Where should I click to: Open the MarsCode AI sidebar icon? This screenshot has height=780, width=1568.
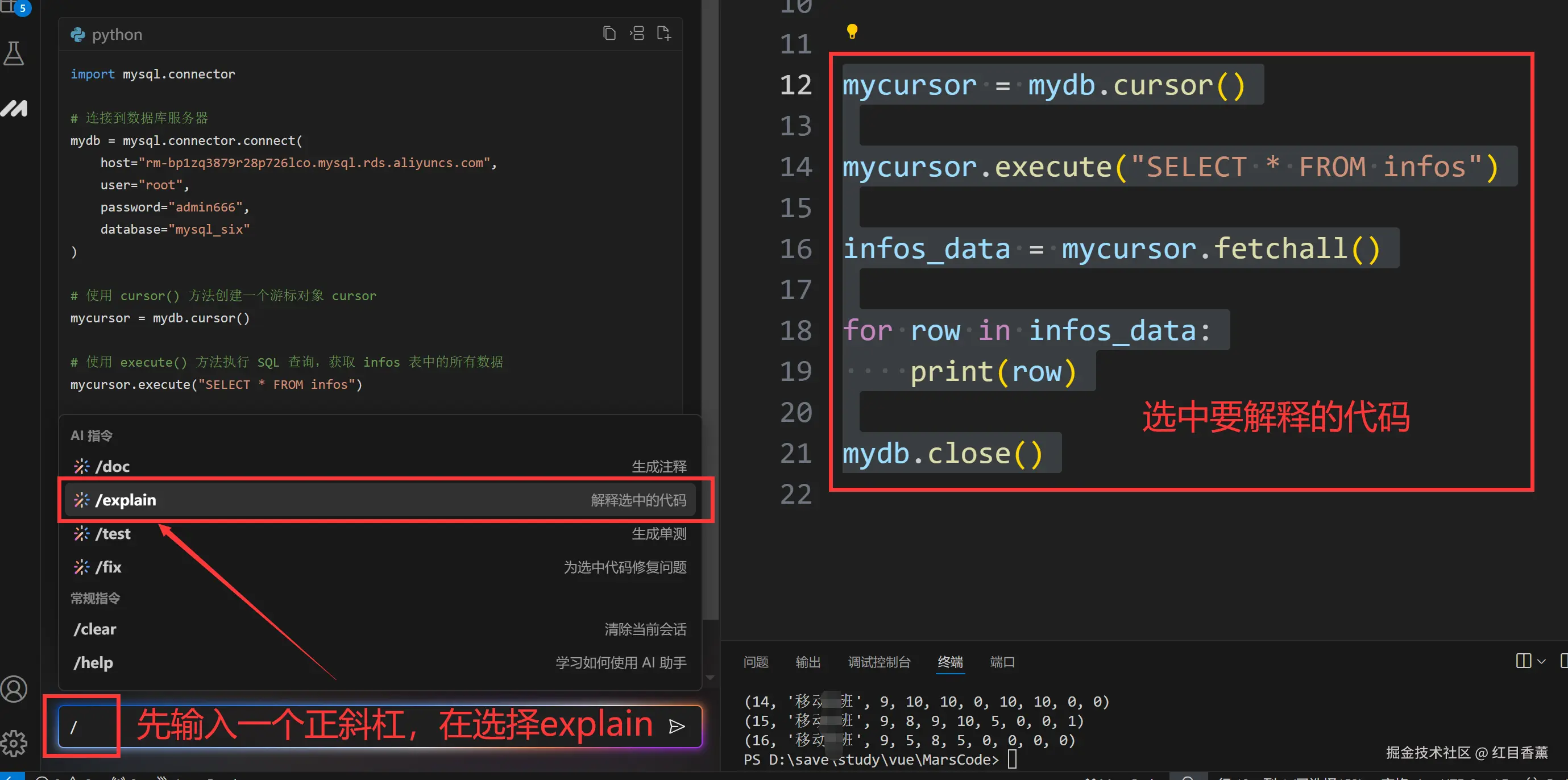click(14, 109)
